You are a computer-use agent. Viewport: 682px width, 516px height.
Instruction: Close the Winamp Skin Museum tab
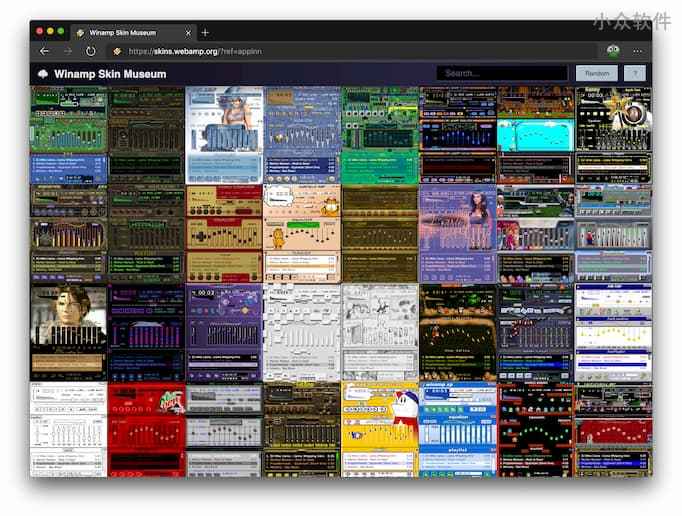click(x=188, y=33)
